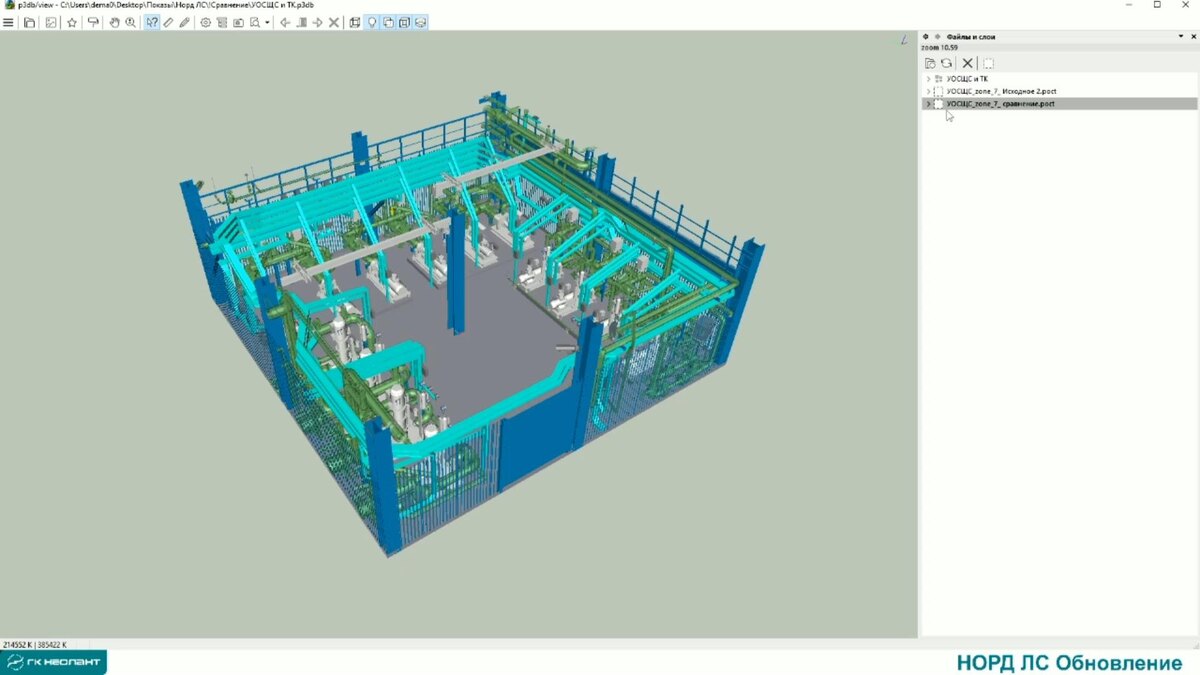Open settings via the gear icon

(x=206, y=22)
